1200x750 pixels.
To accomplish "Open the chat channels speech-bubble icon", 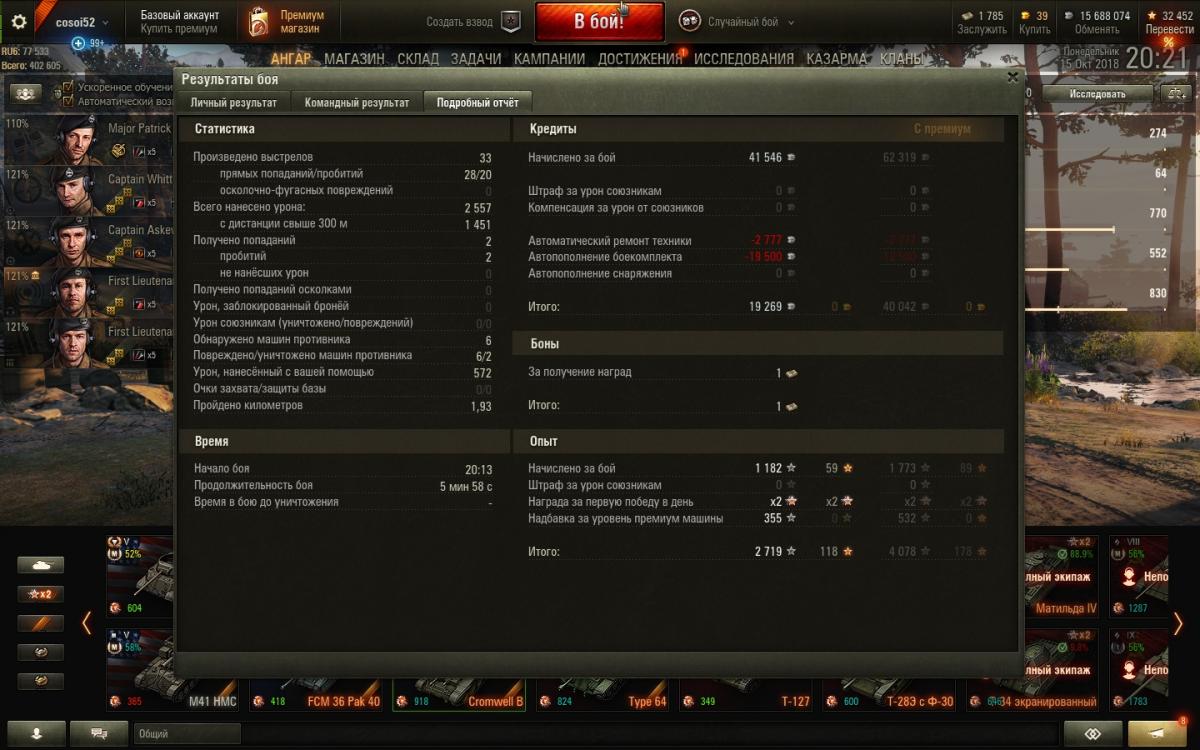I will click(99, 734).
